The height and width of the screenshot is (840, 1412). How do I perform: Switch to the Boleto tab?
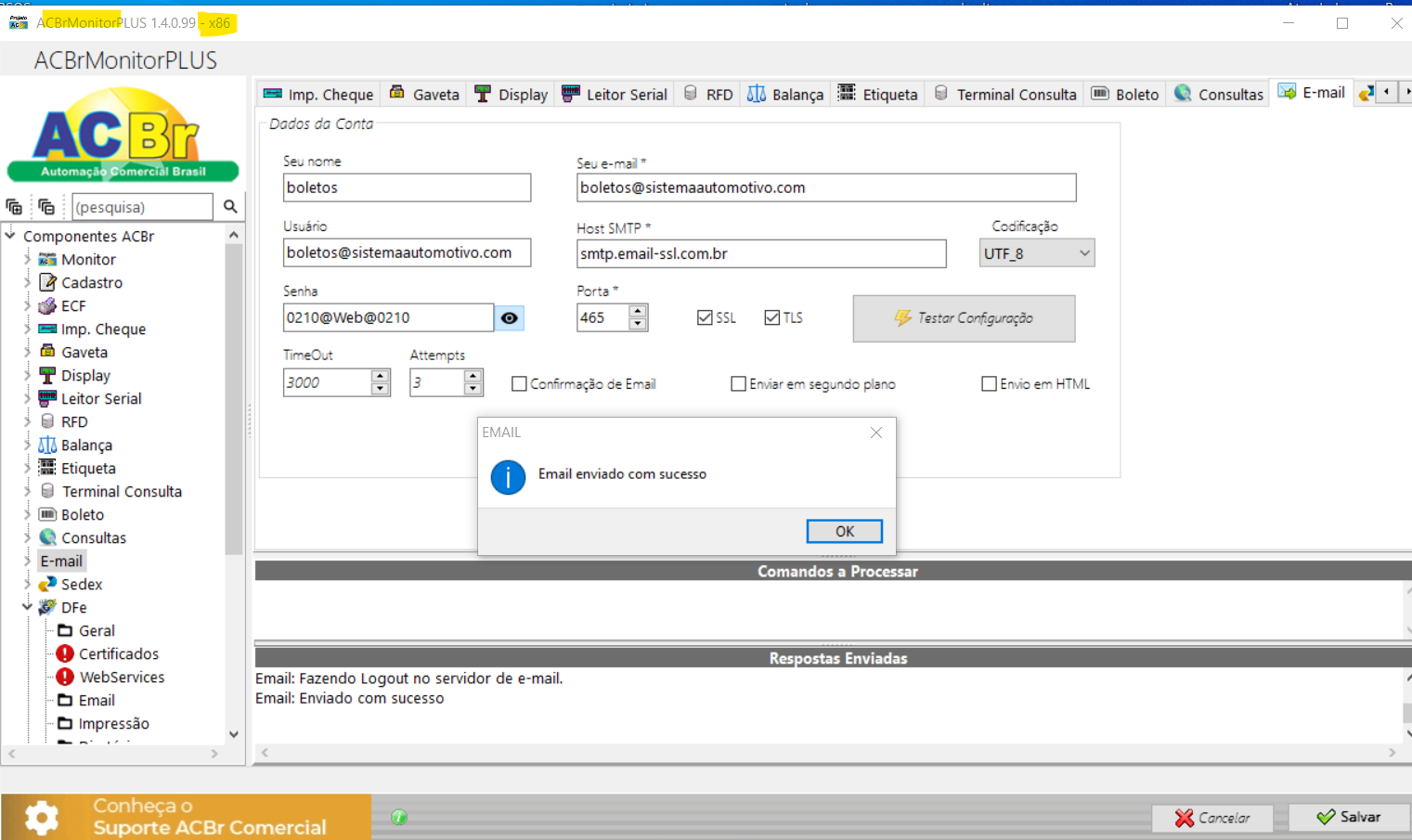coord(1125,94)
